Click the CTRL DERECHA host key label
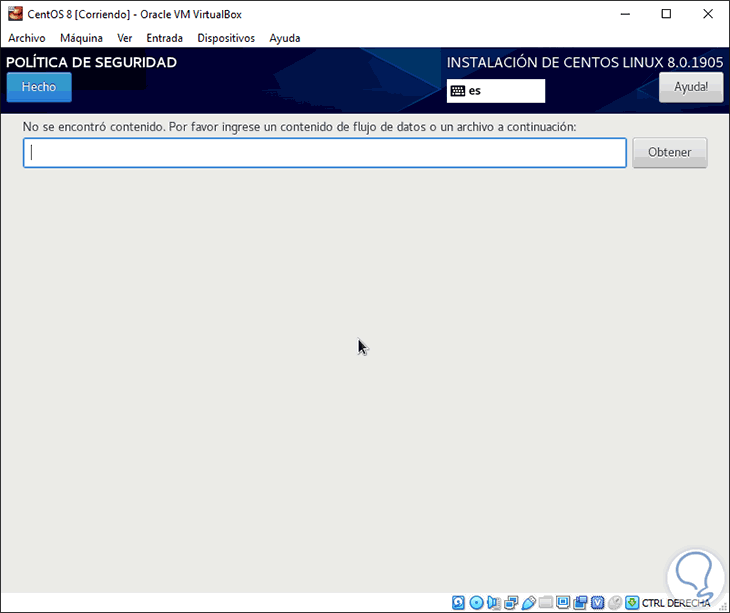Image resolution: width=730 pixels, height=613 pixels. [x=676, y=603]
